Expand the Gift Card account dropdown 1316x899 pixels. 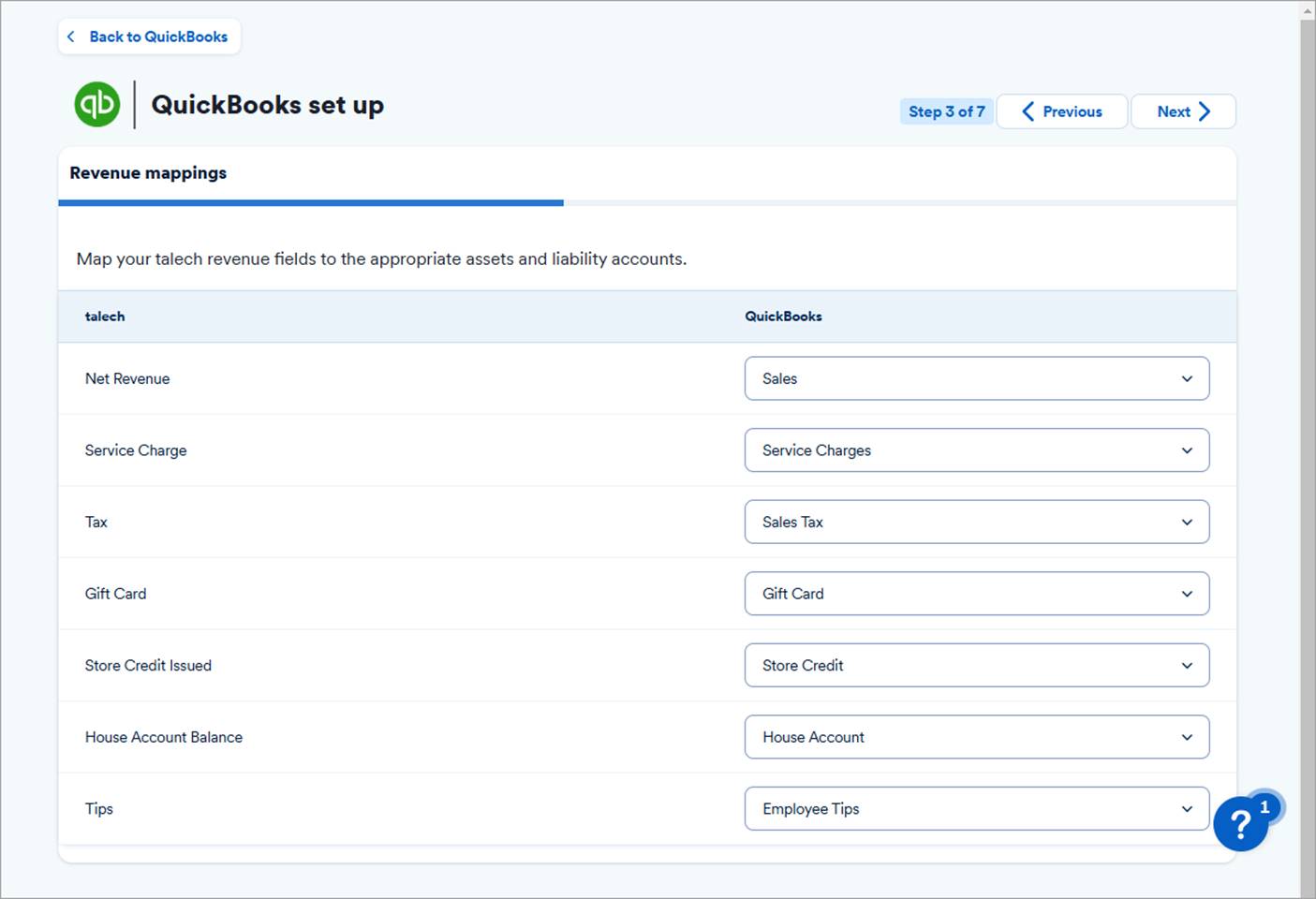(976, 594)
